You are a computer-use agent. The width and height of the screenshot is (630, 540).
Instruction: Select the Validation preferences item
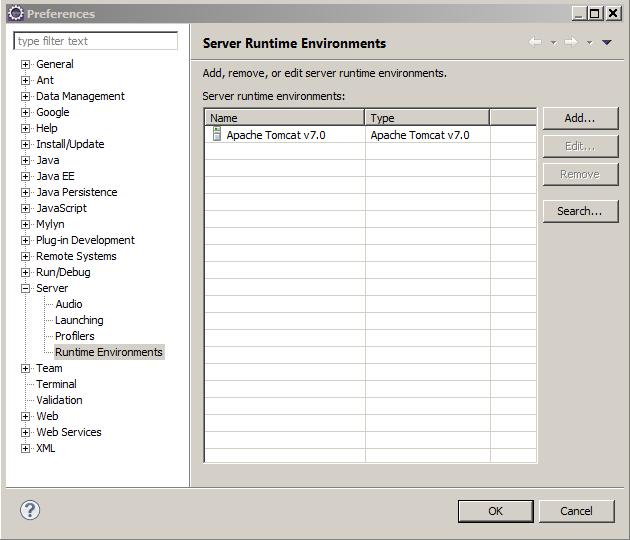coord(59,400)
